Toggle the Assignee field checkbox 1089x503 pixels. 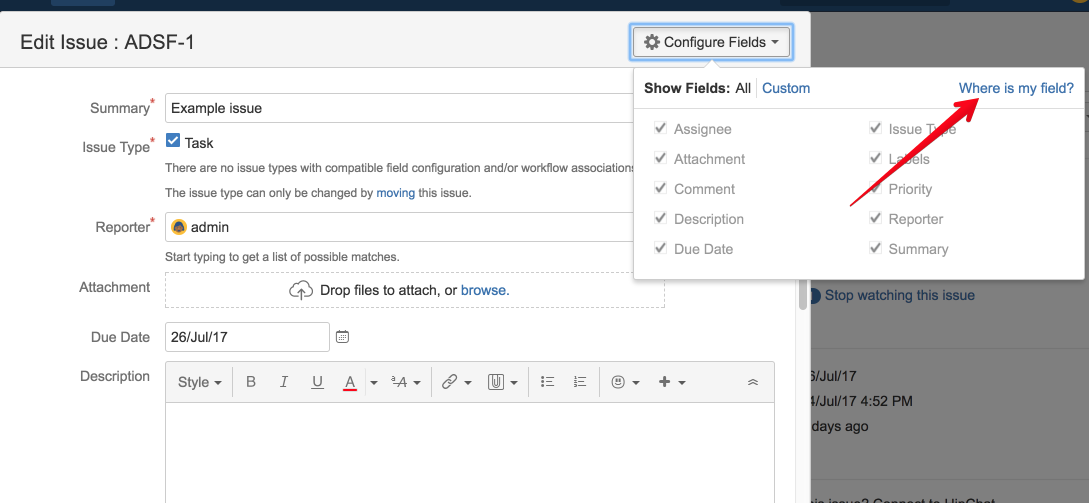[660, 129]
